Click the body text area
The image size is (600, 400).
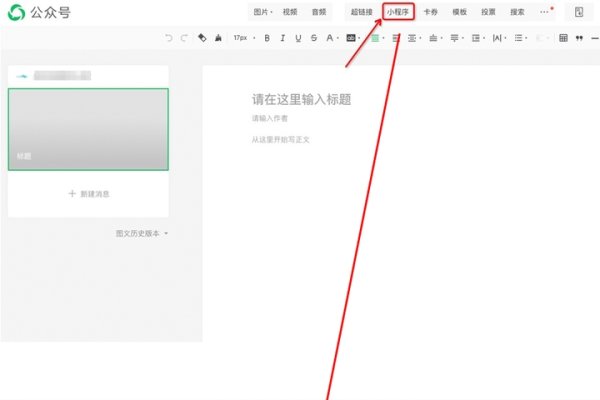[280, 140]
